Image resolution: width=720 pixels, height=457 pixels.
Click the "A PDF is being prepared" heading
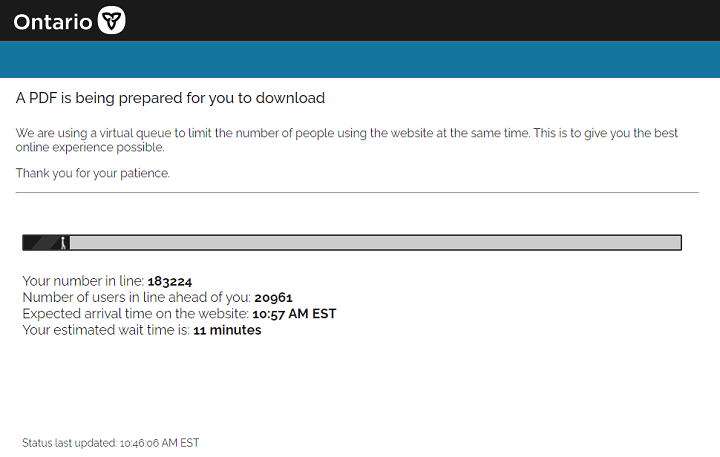[x=170, y=98]
